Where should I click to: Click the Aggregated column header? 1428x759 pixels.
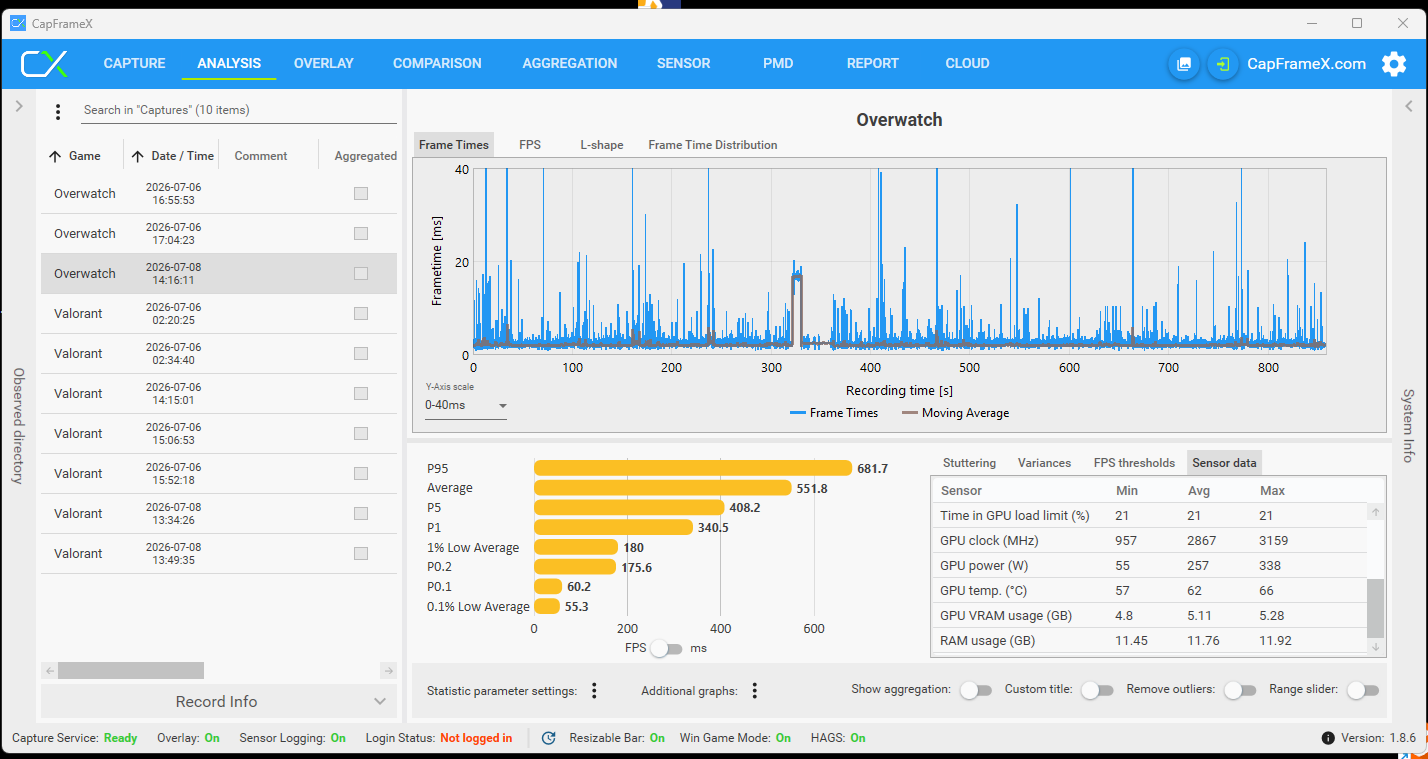point(366,156)
